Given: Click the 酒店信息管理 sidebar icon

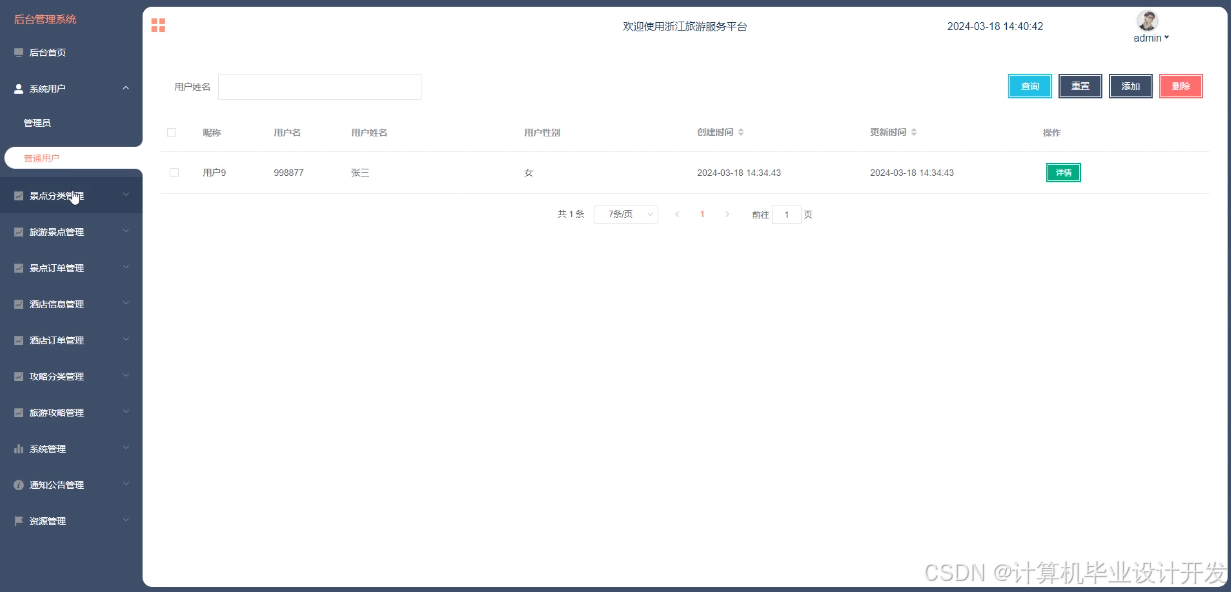Looking at the screenshot, I should (x=18, y=304).
